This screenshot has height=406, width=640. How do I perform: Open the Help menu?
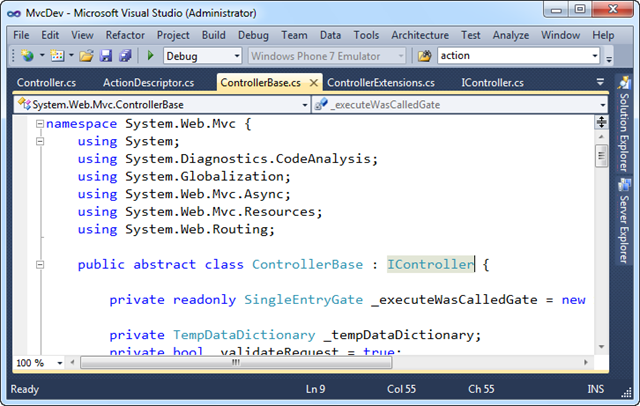[x=603, y=35]
